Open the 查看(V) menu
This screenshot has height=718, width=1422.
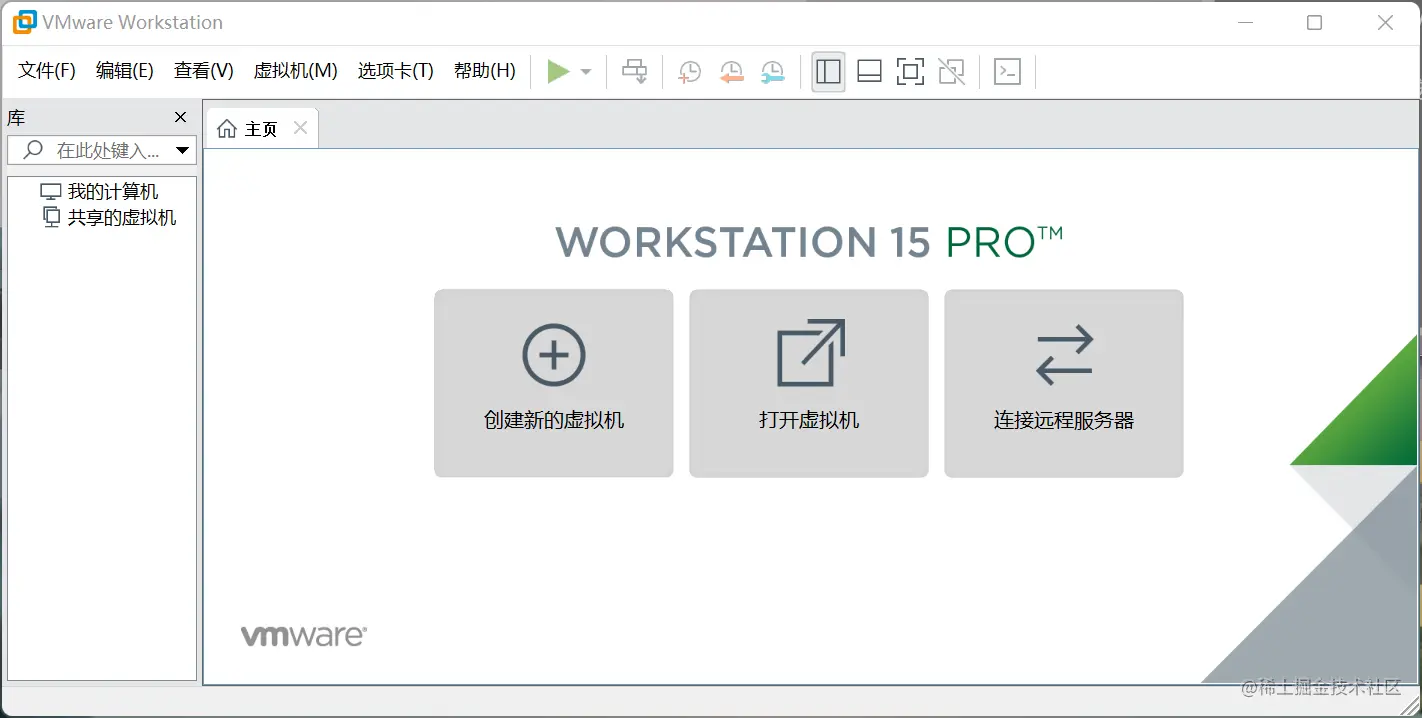click(204, 71)
